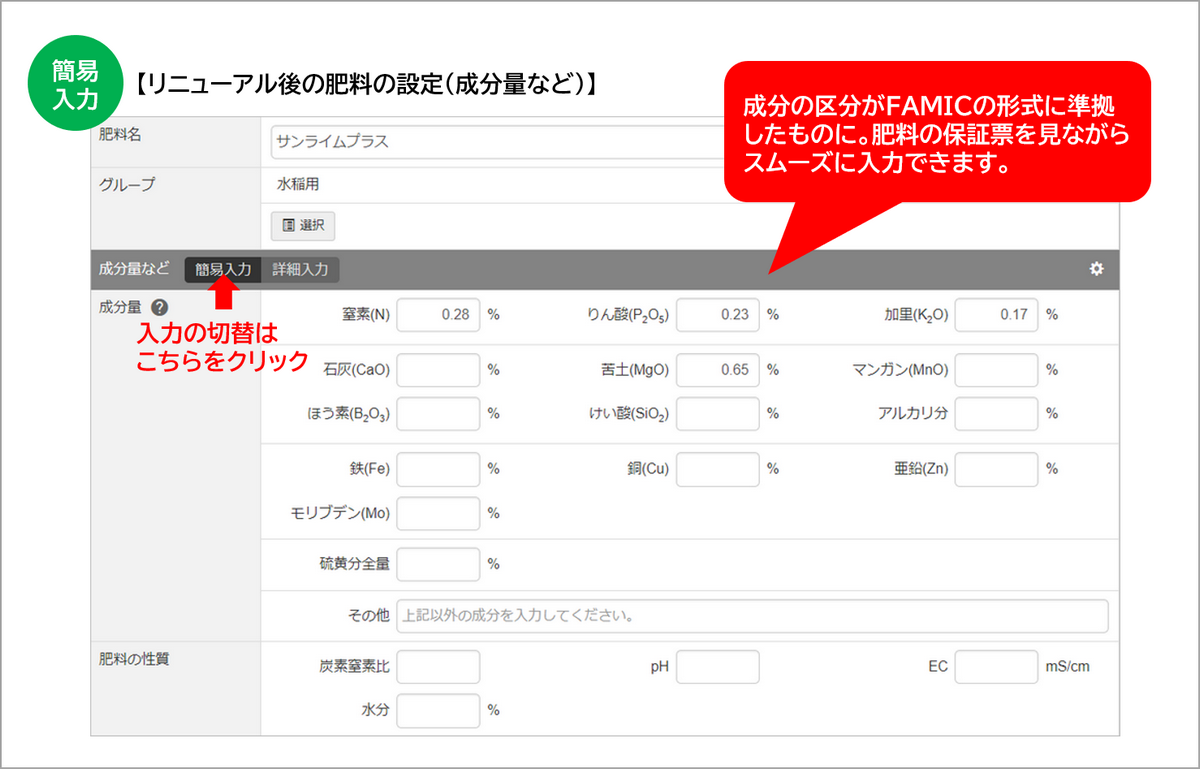
Task: Click the 選択 group button
Action: (303, 225)
